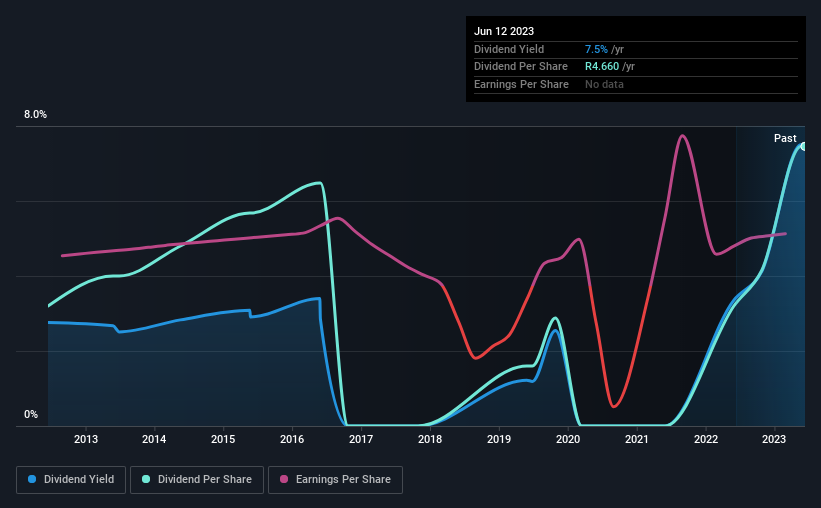Click the No data earnings value
The height and width of the screenshot is (508, 821).
(604, 84)
